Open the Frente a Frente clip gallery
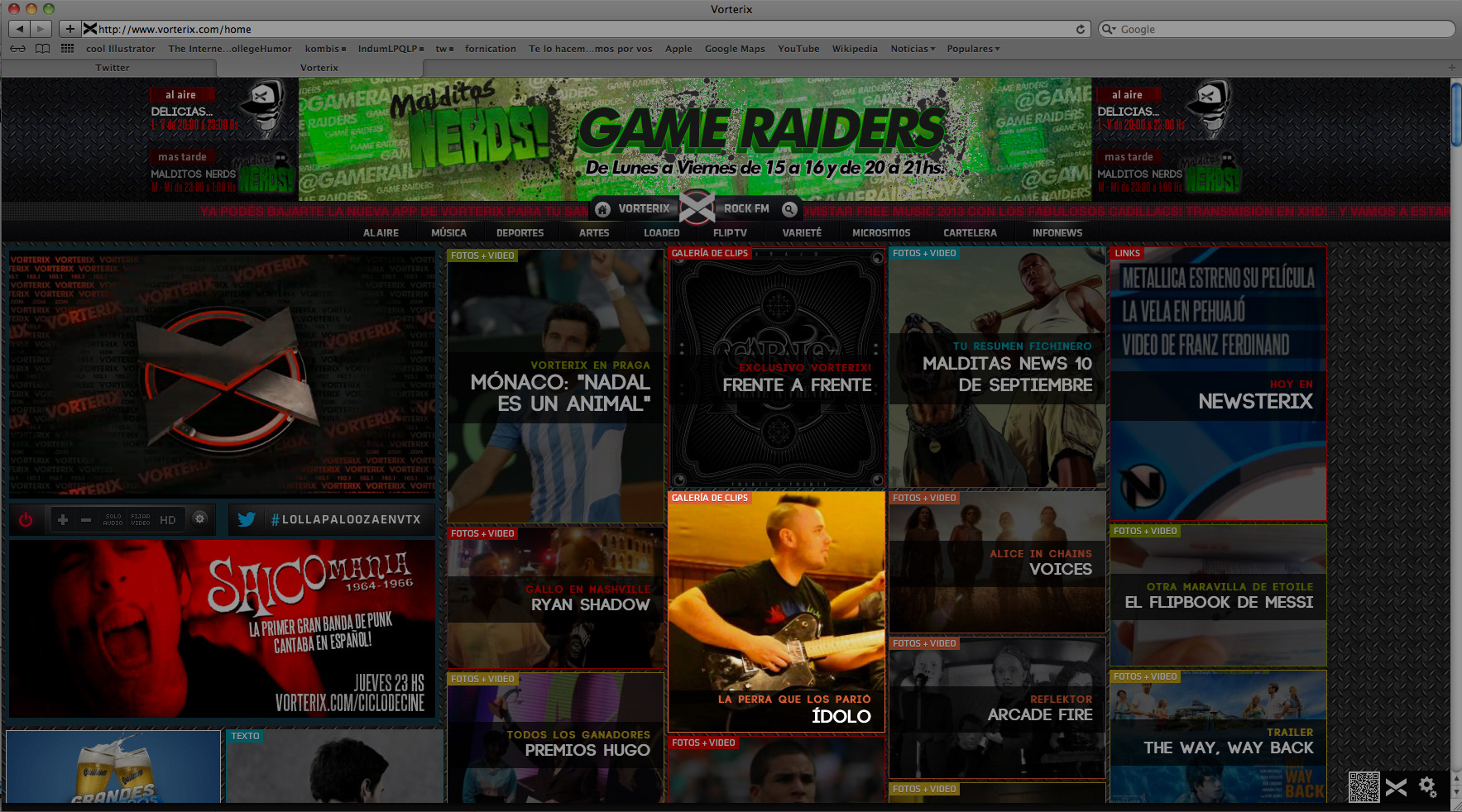1462x812 pixels. point(777,368)
